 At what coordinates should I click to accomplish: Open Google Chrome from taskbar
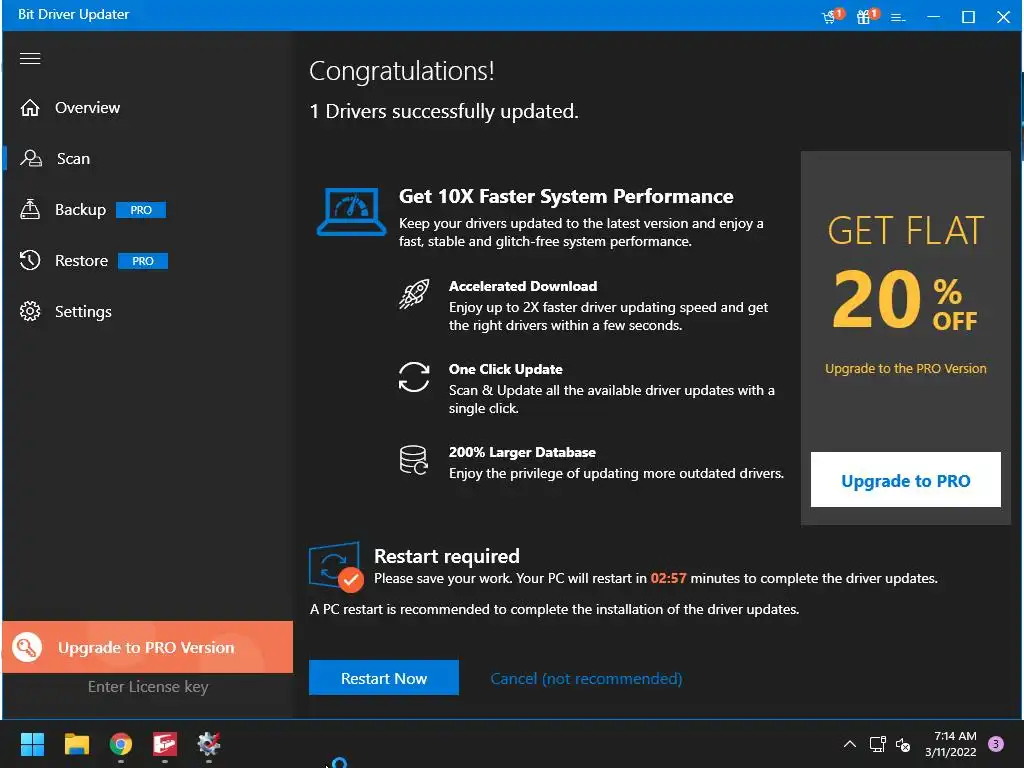(x=121, y=744)
